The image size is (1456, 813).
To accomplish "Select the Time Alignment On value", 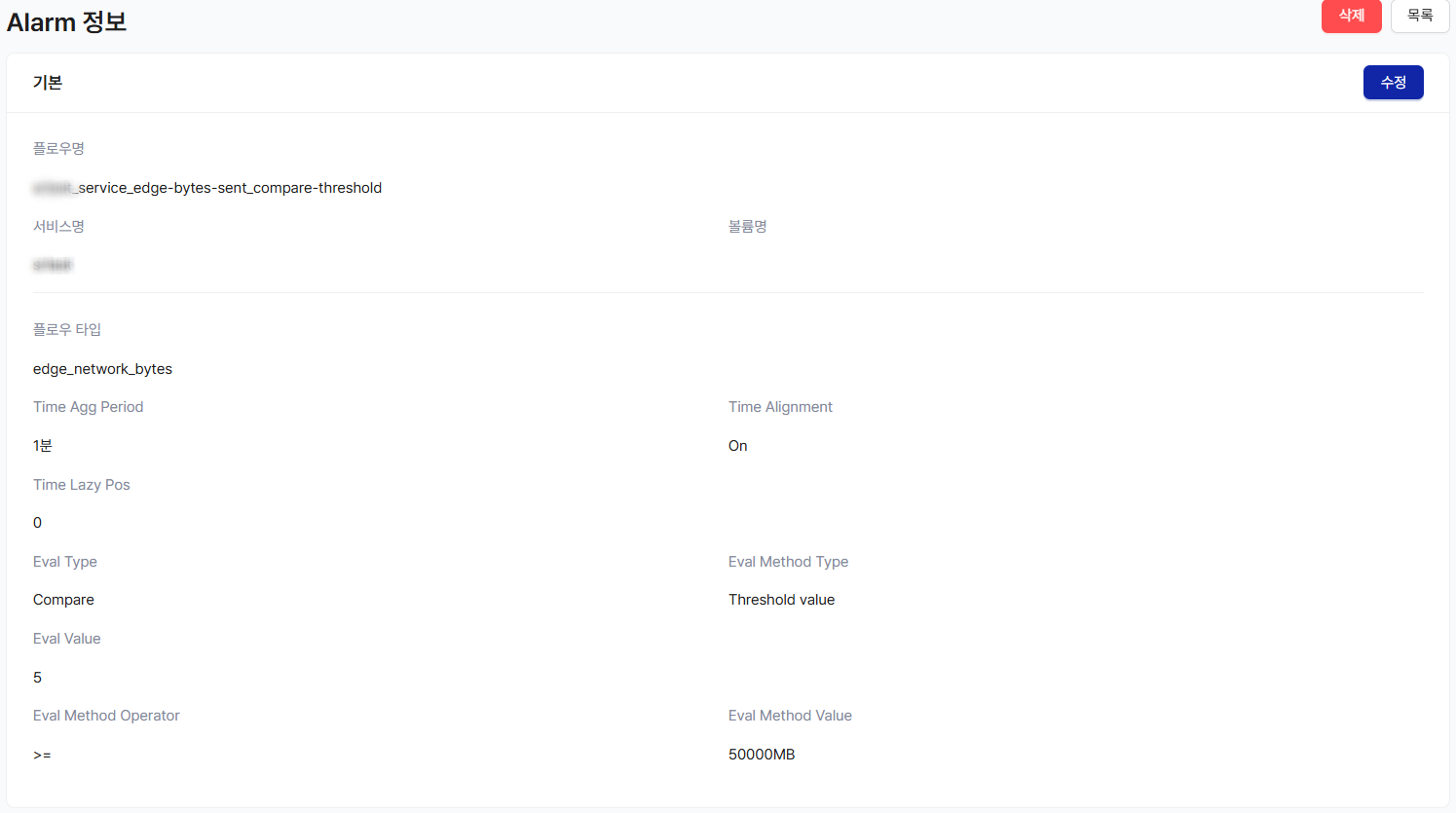I will coord(738,446).
